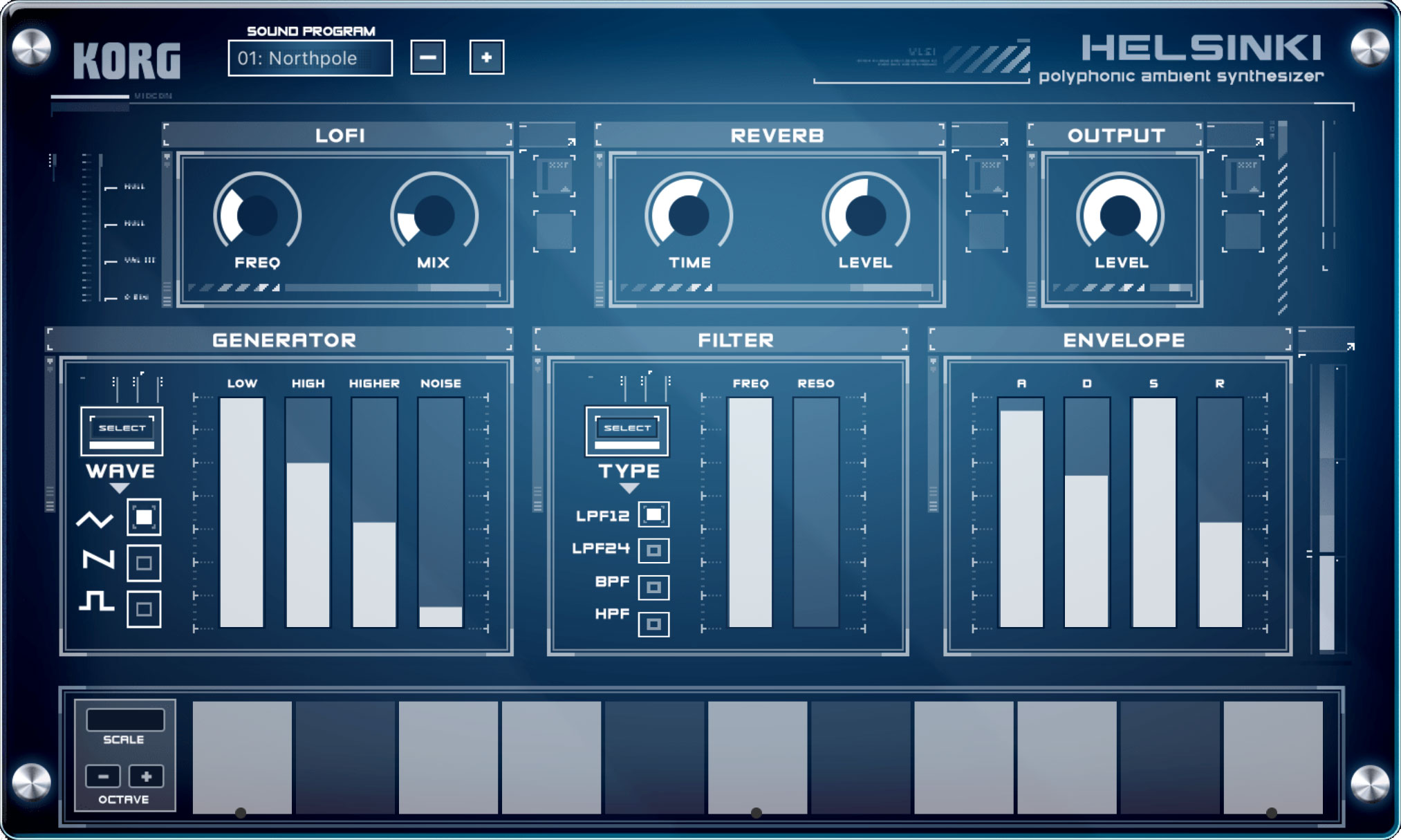The height and width of the screenshot is (840, 1401).
Task: Click the HPF label text
Action: [x=612, y=613]
